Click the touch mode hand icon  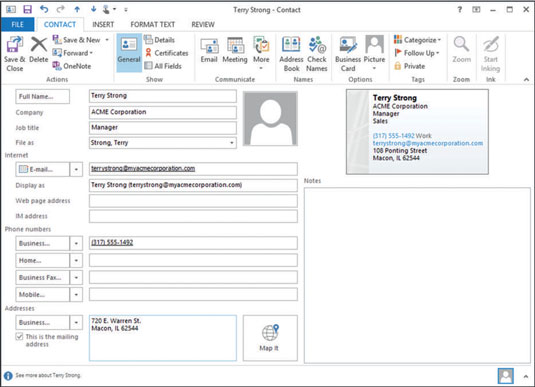107,10
